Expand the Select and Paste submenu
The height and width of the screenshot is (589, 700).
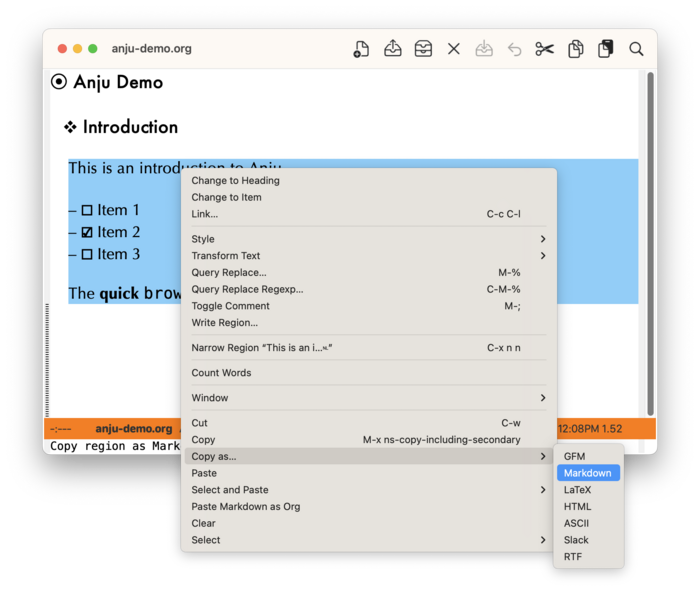(369, 490)
